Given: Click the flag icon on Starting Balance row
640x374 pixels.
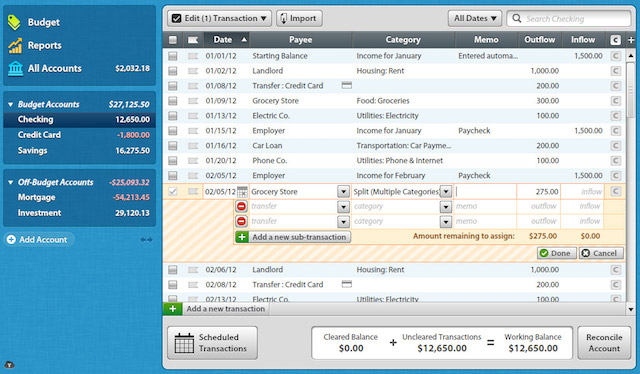Looking at the screenshot, I should click(x=193, y=56).
